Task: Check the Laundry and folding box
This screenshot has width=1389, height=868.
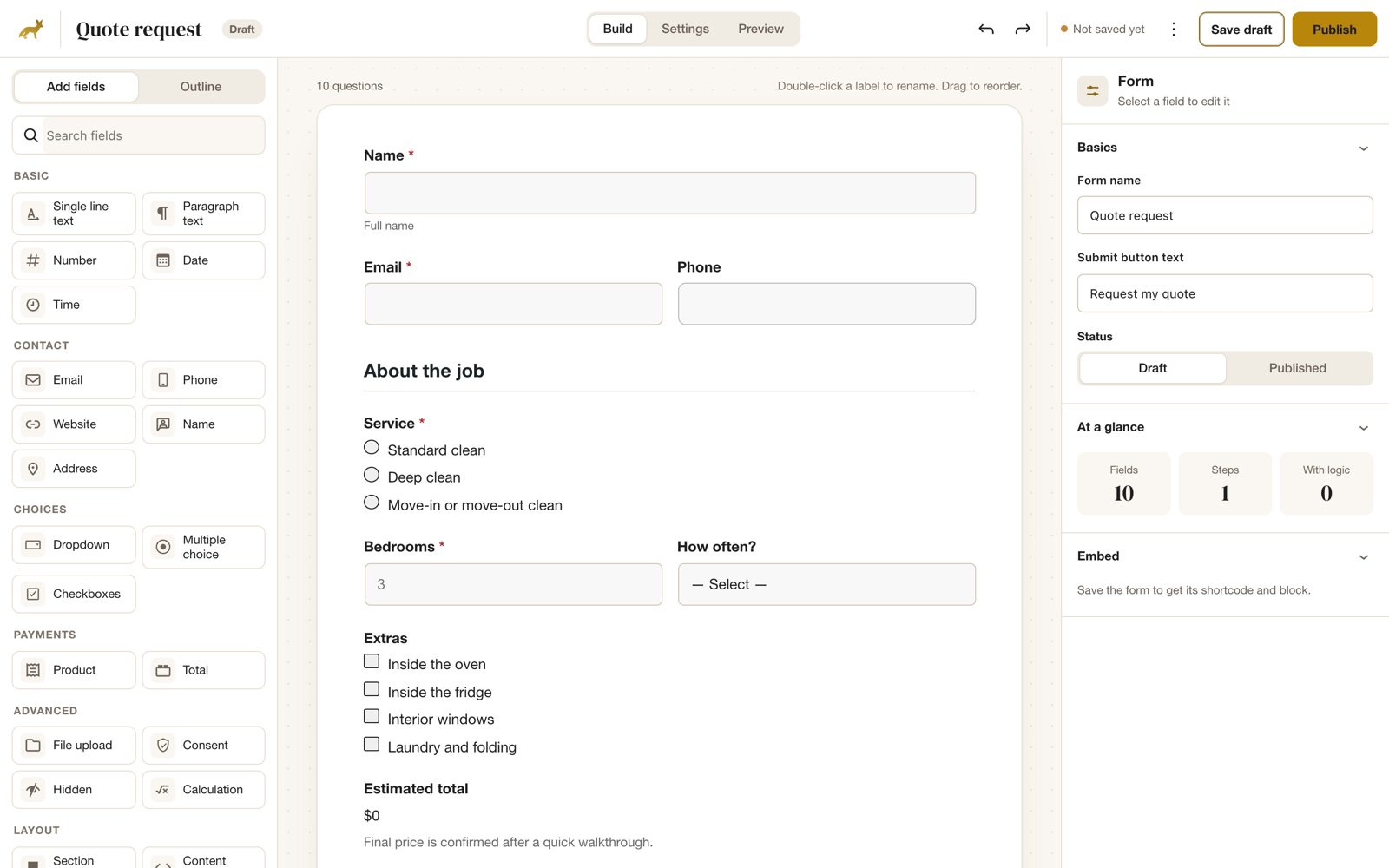Action: coord(372,744)
